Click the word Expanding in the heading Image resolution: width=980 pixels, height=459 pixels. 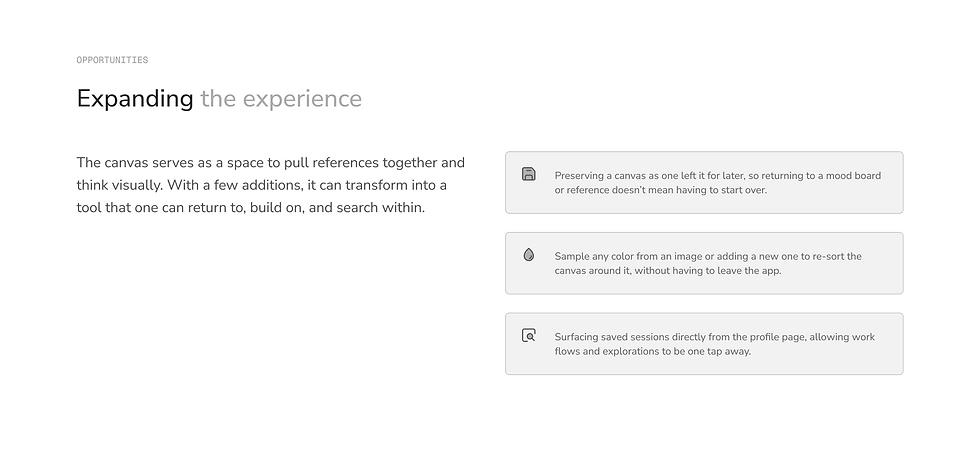[135, 99]
